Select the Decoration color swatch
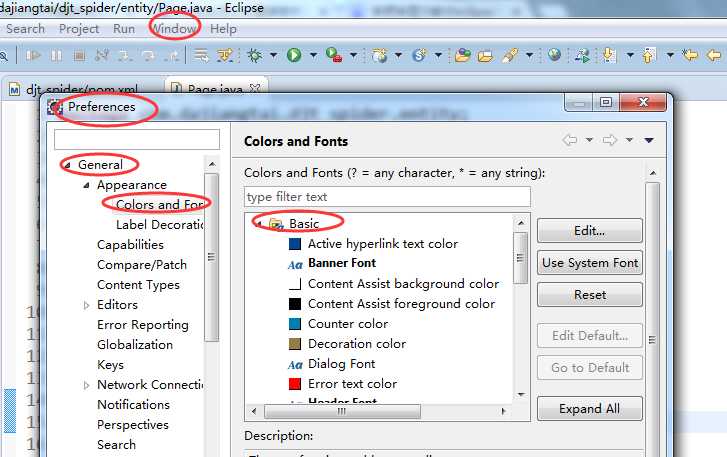Image resolution: width=727 pixels, height=457 pixels. 295,344
